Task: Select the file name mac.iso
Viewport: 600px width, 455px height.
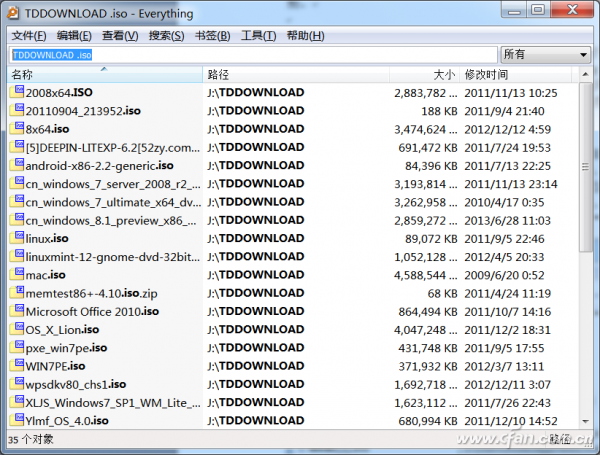Action: coord(46,275)
